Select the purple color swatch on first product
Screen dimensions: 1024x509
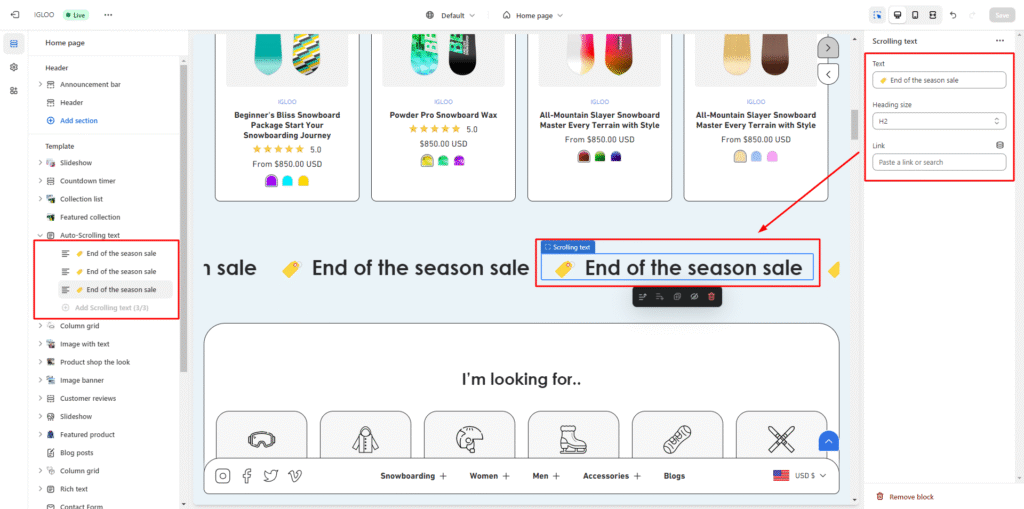point(271,181)
